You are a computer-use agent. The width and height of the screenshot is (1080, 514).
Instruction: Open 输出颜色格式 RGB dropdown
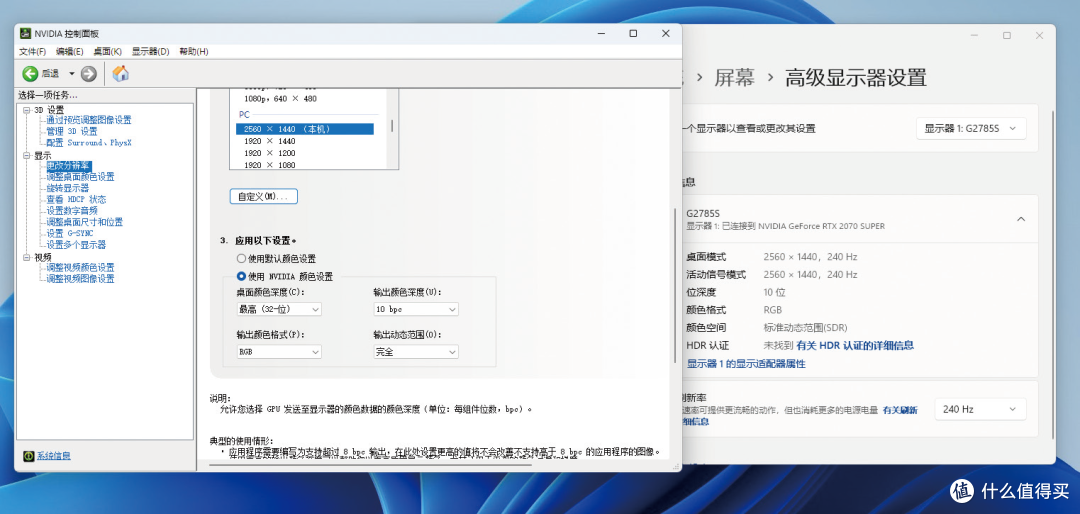point(279,351)
